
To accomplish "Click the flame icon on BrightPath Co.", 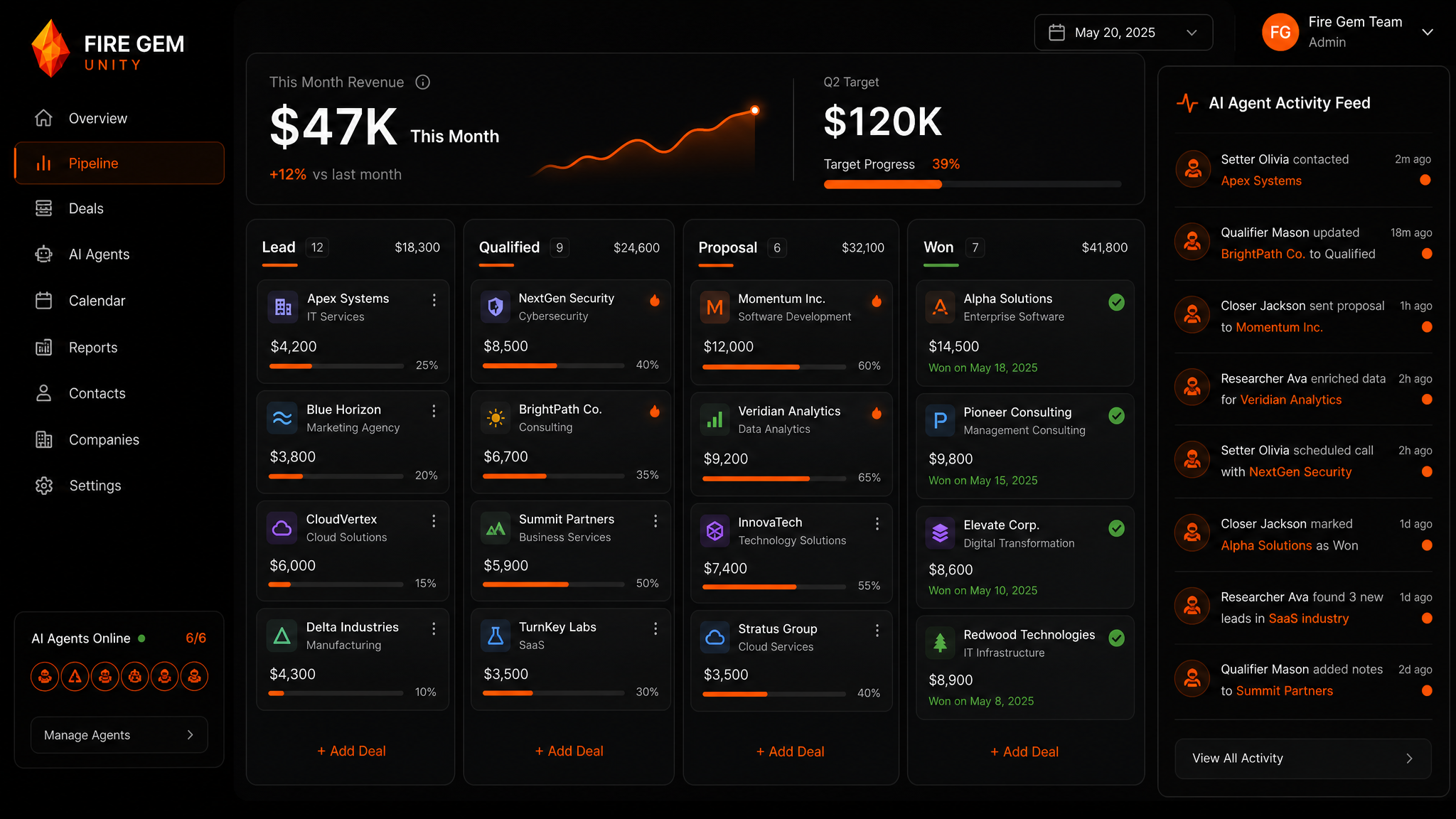I will pos(655,412).
